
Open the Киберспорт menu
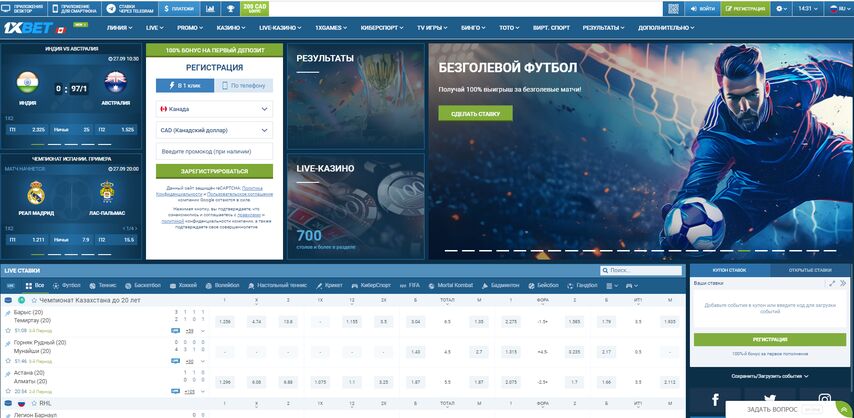click(x=382, y=28)
